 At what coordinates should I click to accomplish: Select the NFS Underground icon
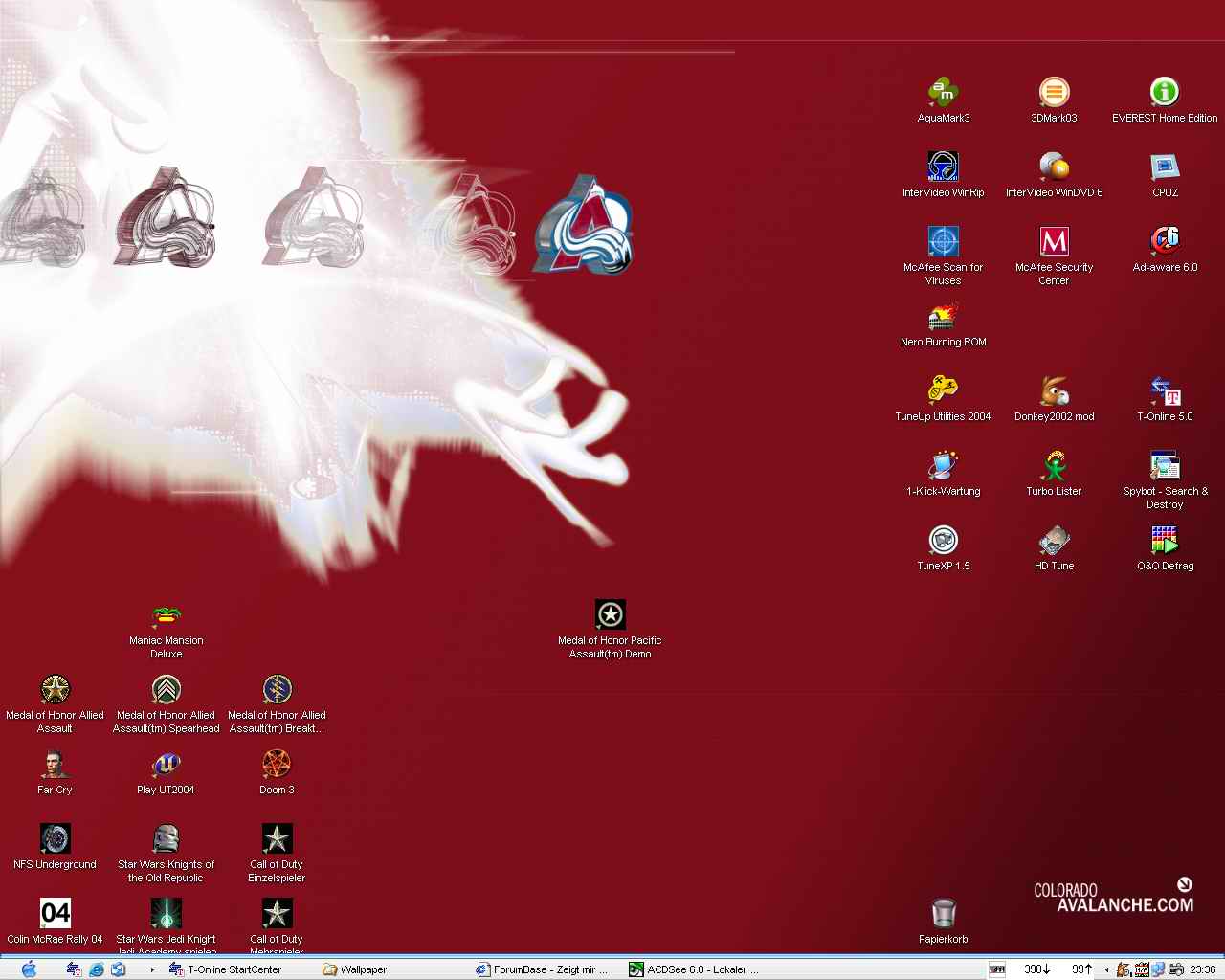pos(55,838)
